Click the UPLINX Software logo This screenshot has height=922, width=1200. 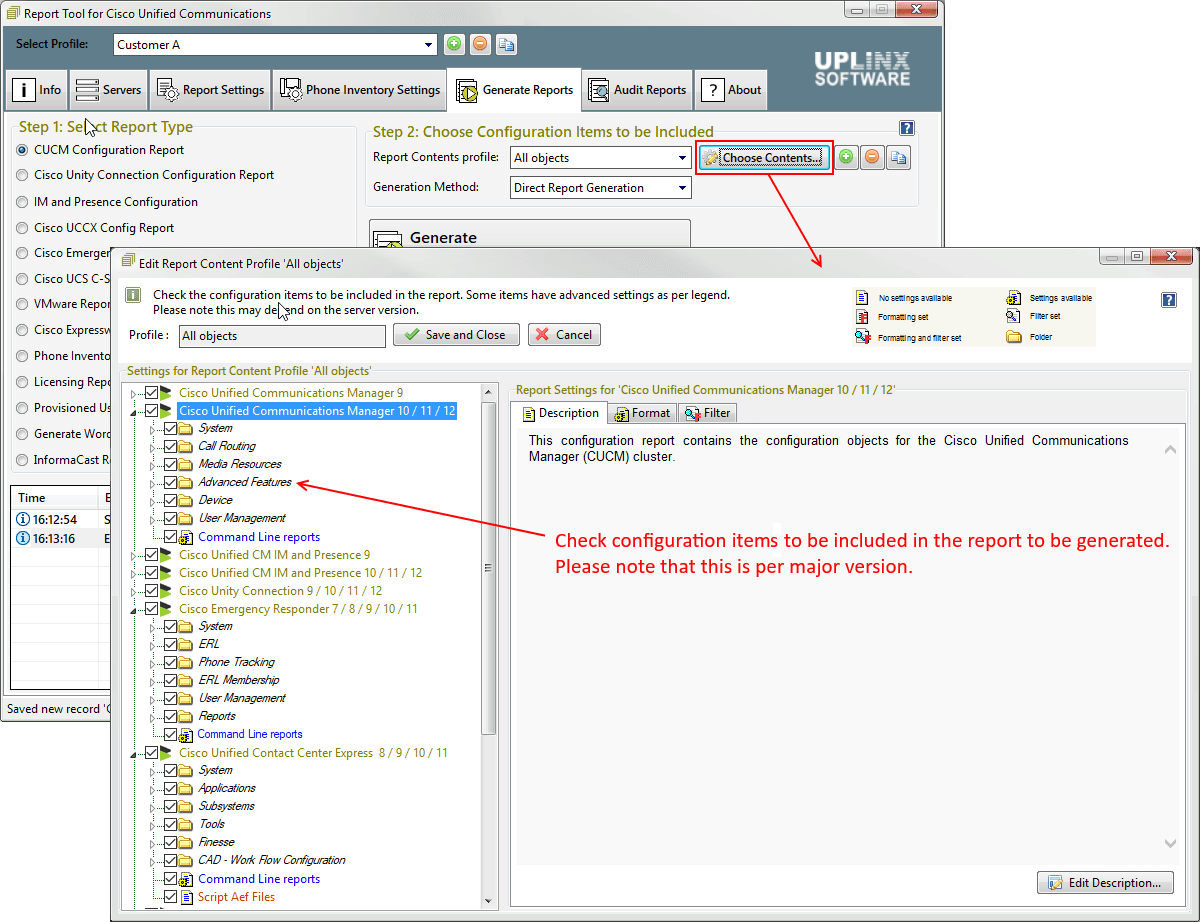point(862,68)
